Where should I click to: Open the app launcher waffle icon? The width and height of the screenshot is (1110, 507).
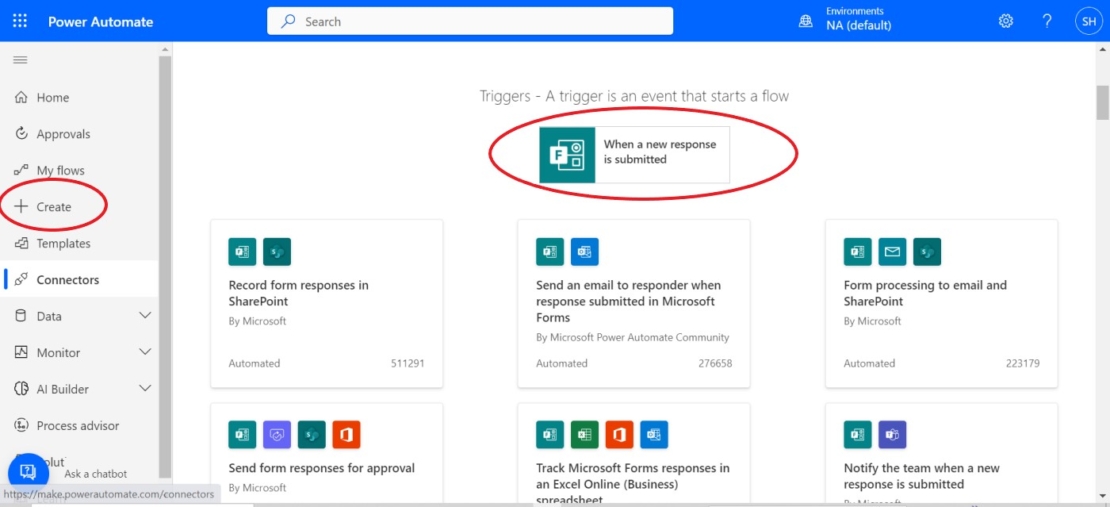coord(20,21)
